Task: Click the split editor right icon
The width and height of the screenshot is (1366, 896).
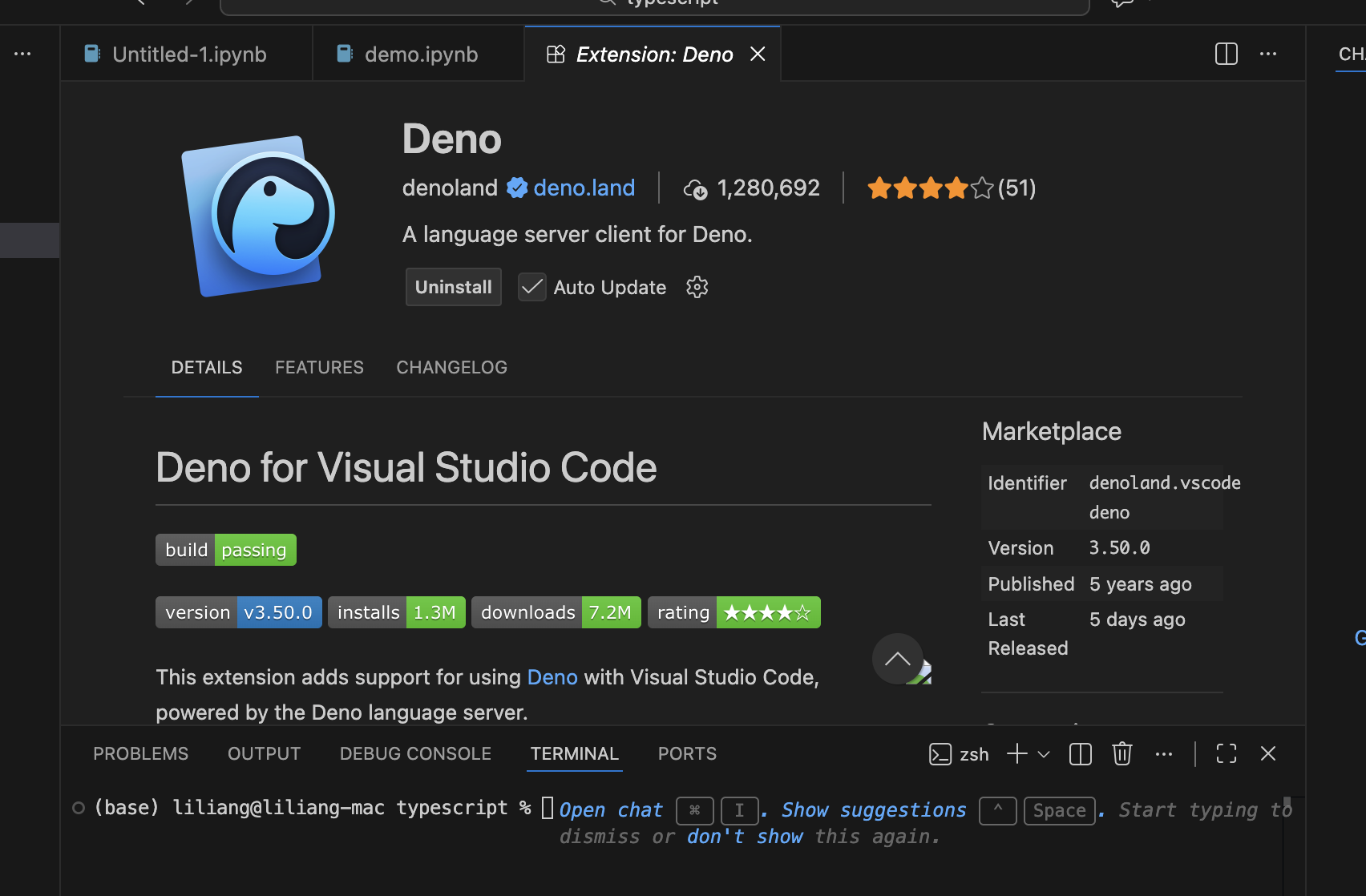Action: (x=1227, y=54)
